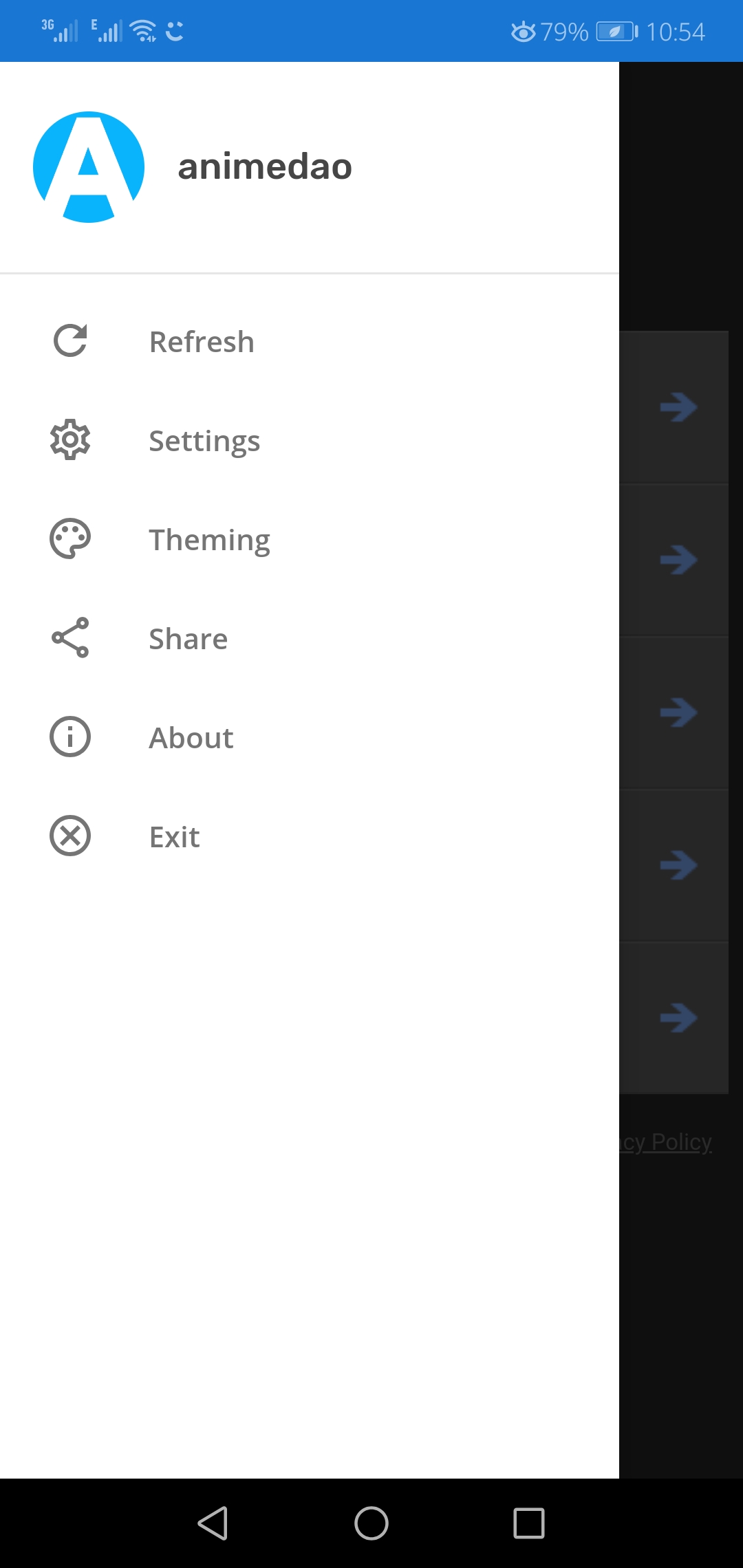This screenshot has width=743, height=1568.
Task: Tap the Exit cross-circle icon
Action: [70, 836]
